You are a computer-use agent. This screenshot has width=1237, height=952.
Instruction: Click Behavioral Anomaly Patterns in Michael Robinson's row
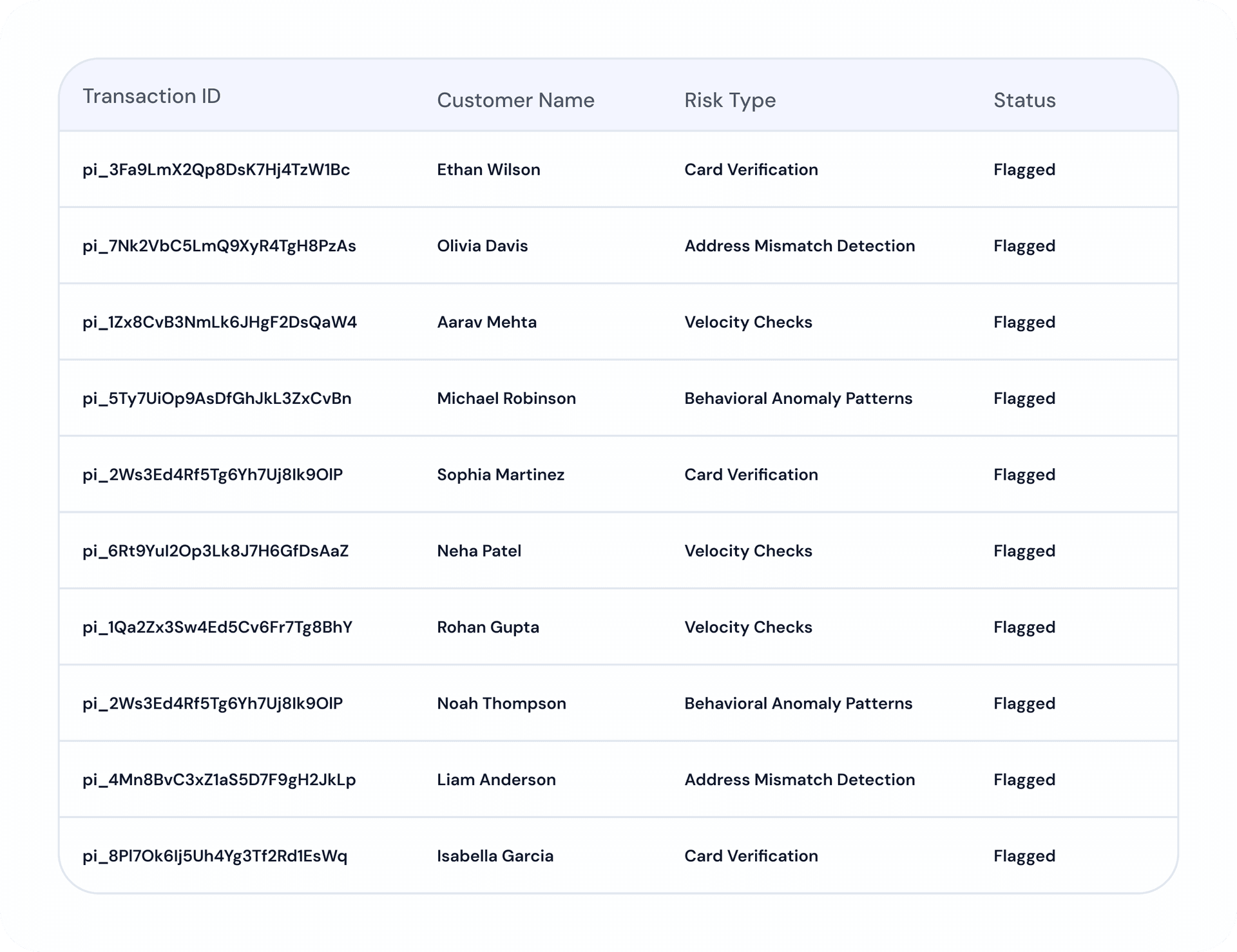(798, 399)
